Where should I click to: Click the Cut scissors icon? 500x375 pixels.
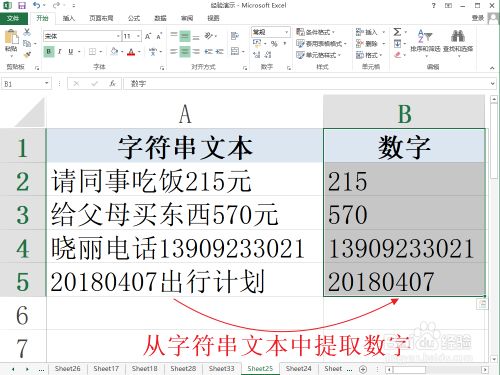27,32
